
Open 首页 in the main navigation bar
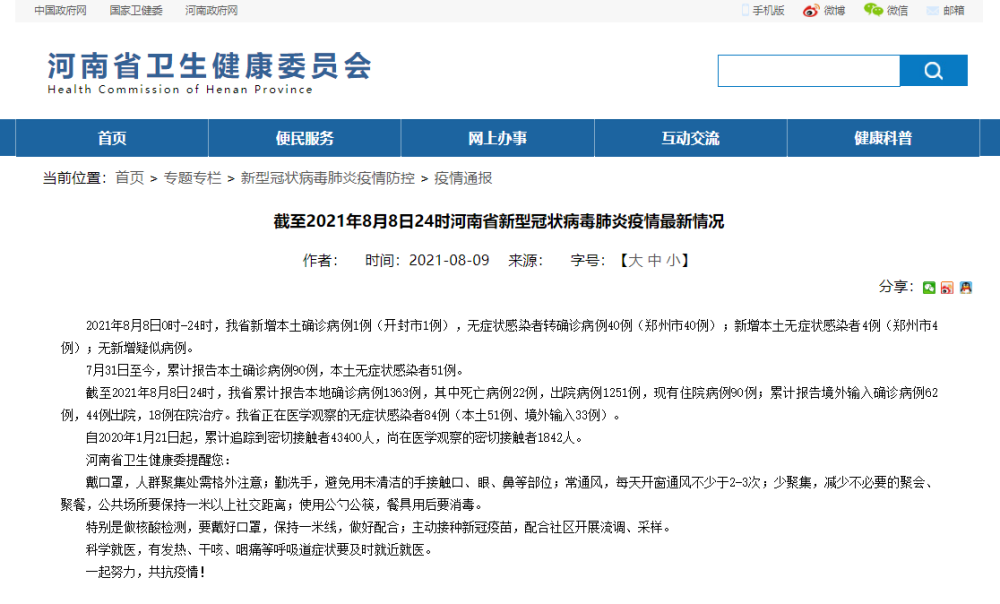point(112,138)
